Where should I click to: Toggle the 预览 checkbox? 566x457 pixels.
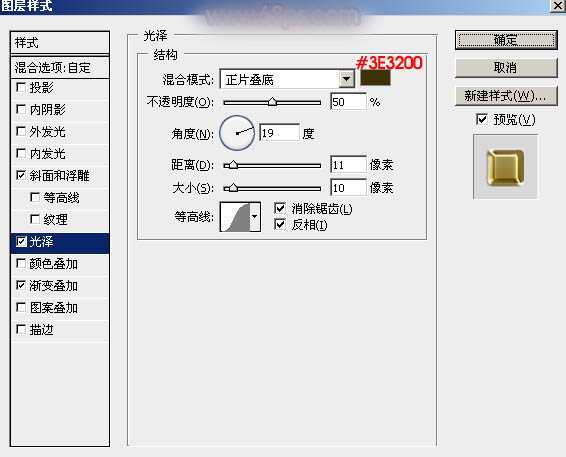pyautogui.click(x=482, y=119)
